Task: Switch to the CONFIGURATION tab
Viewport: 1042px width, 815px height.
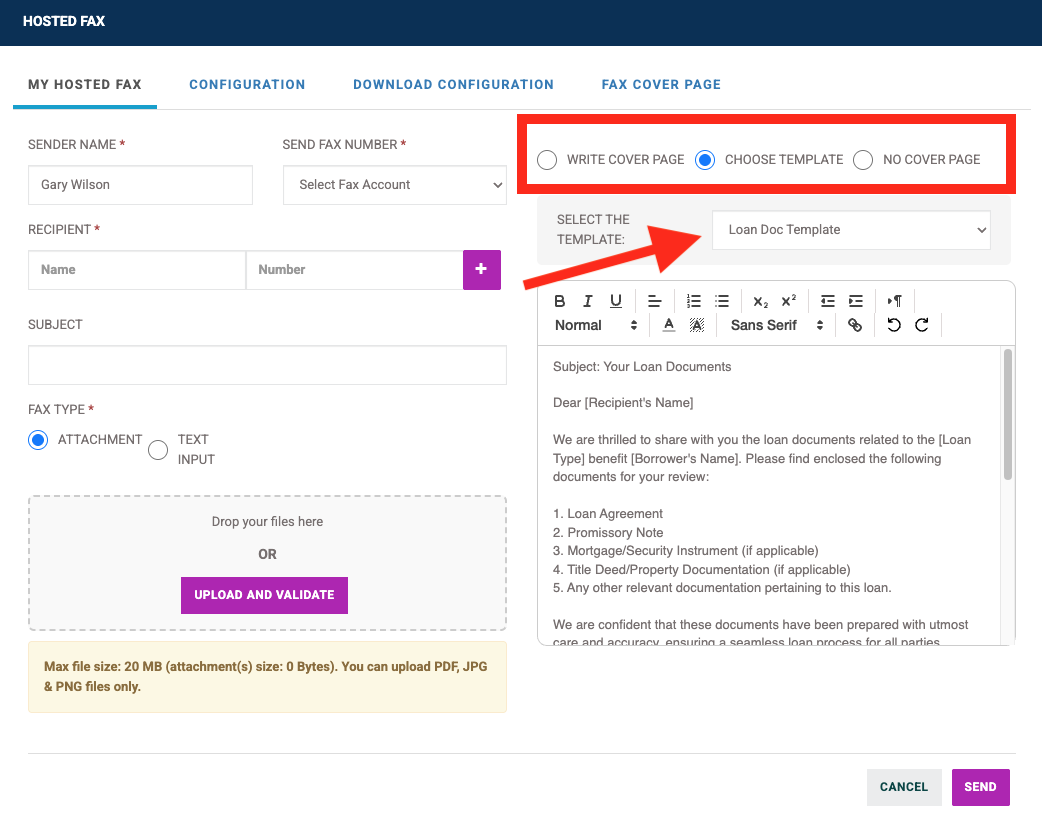Action: 247,84
